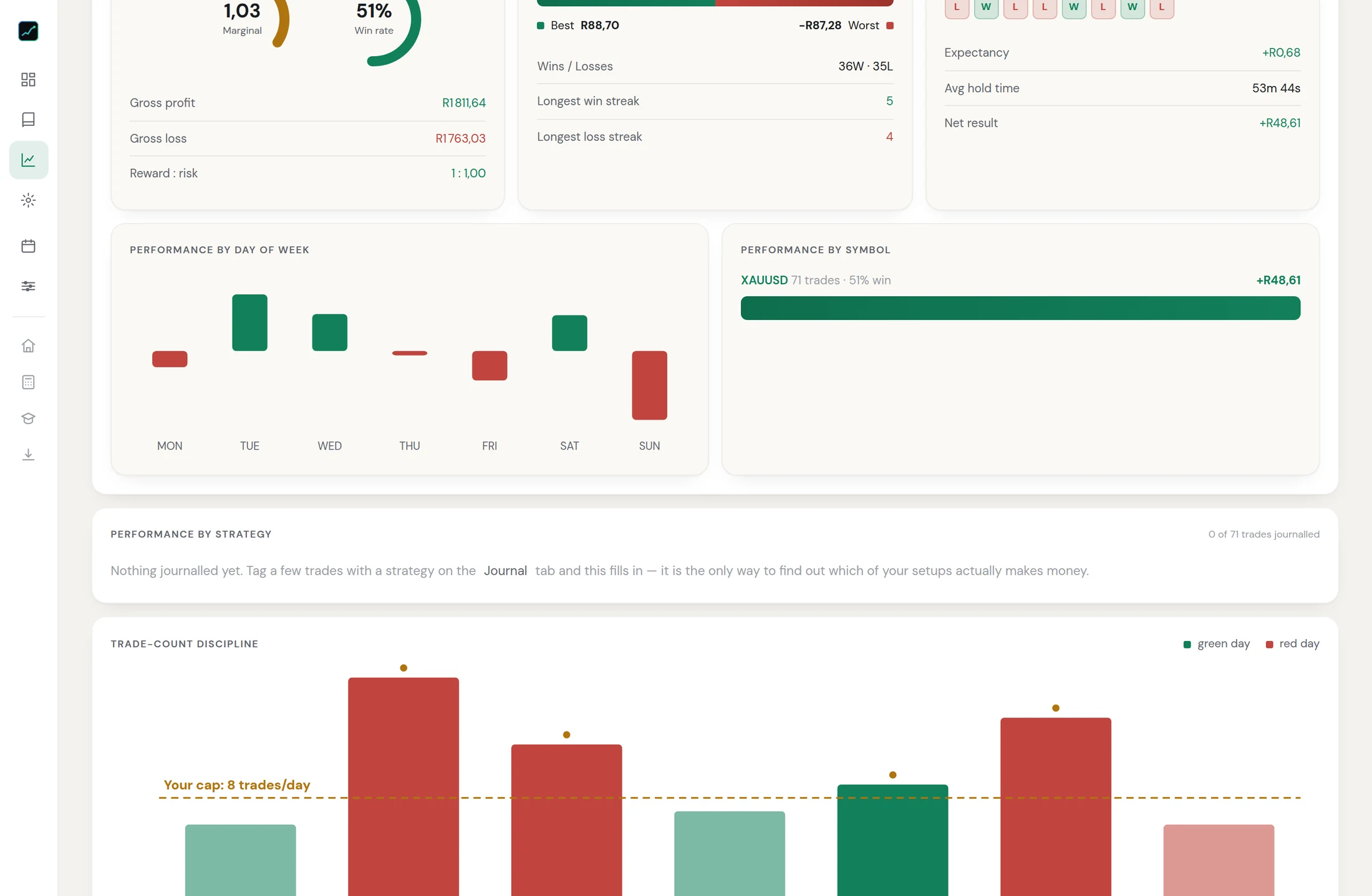Click the Gross profit value R1 811,64
This screenshot has height=896, width=1372.
point(464,103)
